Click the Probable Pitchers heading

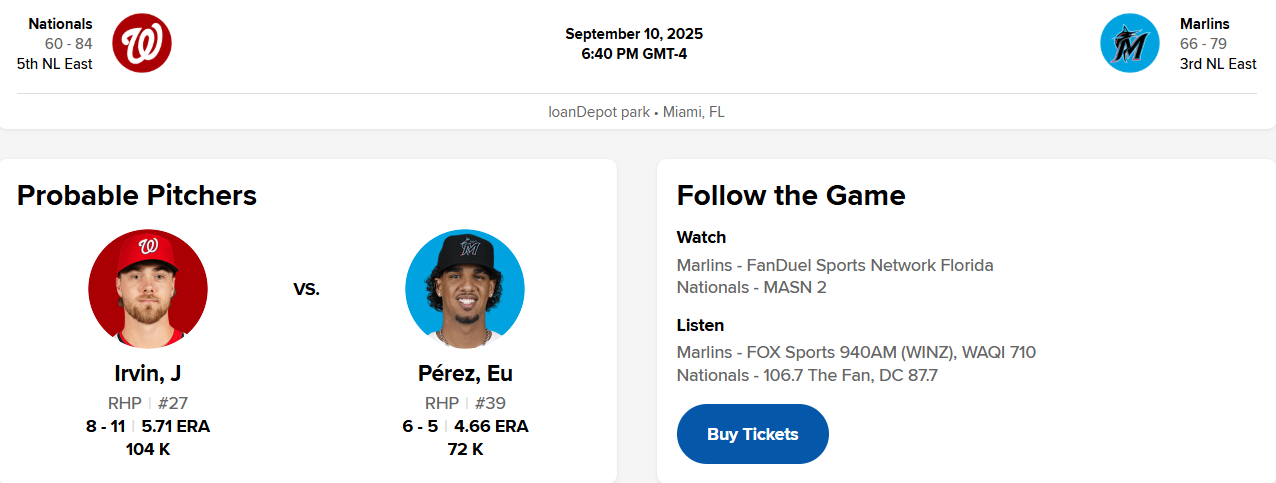[137, 195]
